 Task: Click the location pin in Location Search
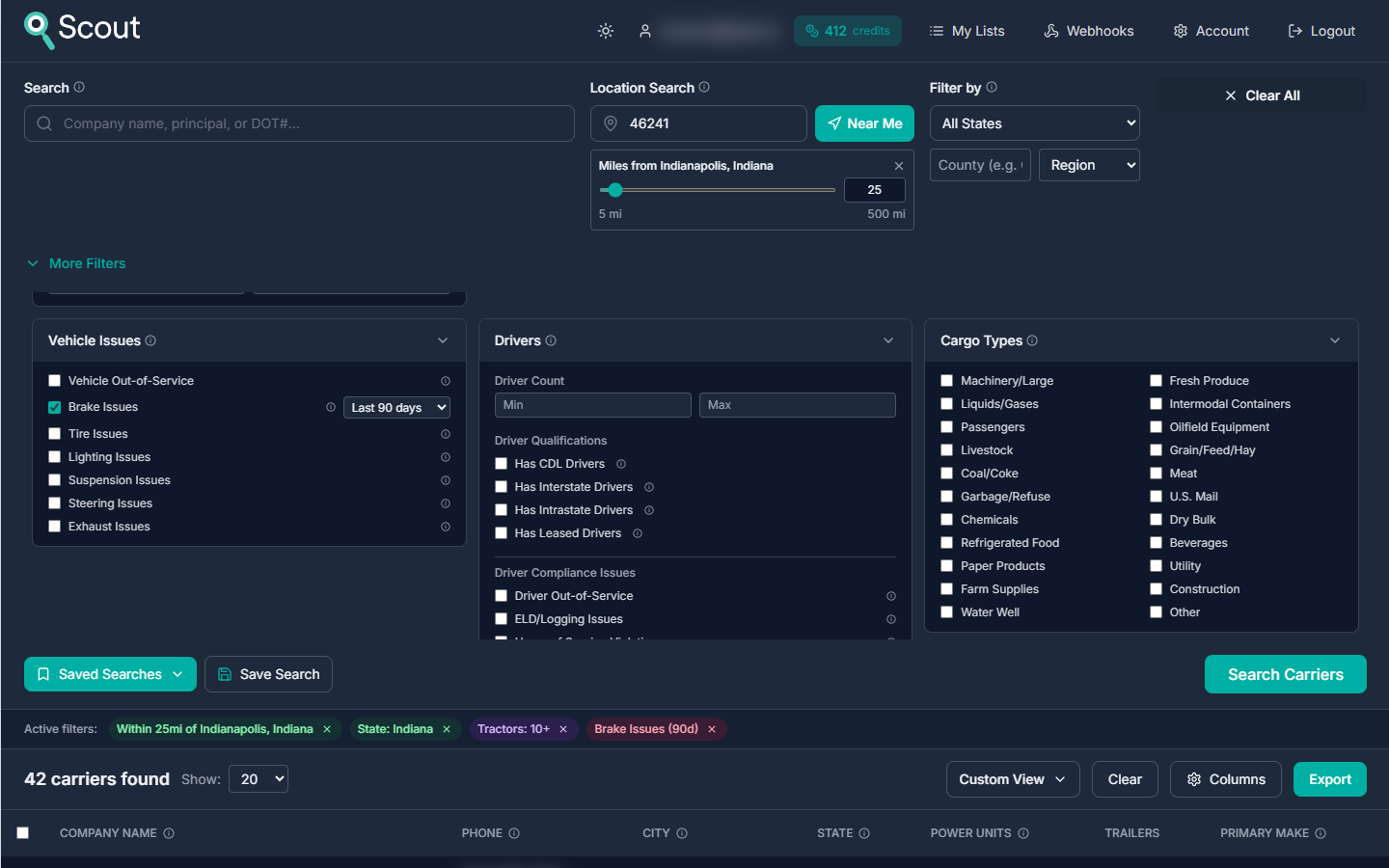pyautogui.click(x=612, y=123)
